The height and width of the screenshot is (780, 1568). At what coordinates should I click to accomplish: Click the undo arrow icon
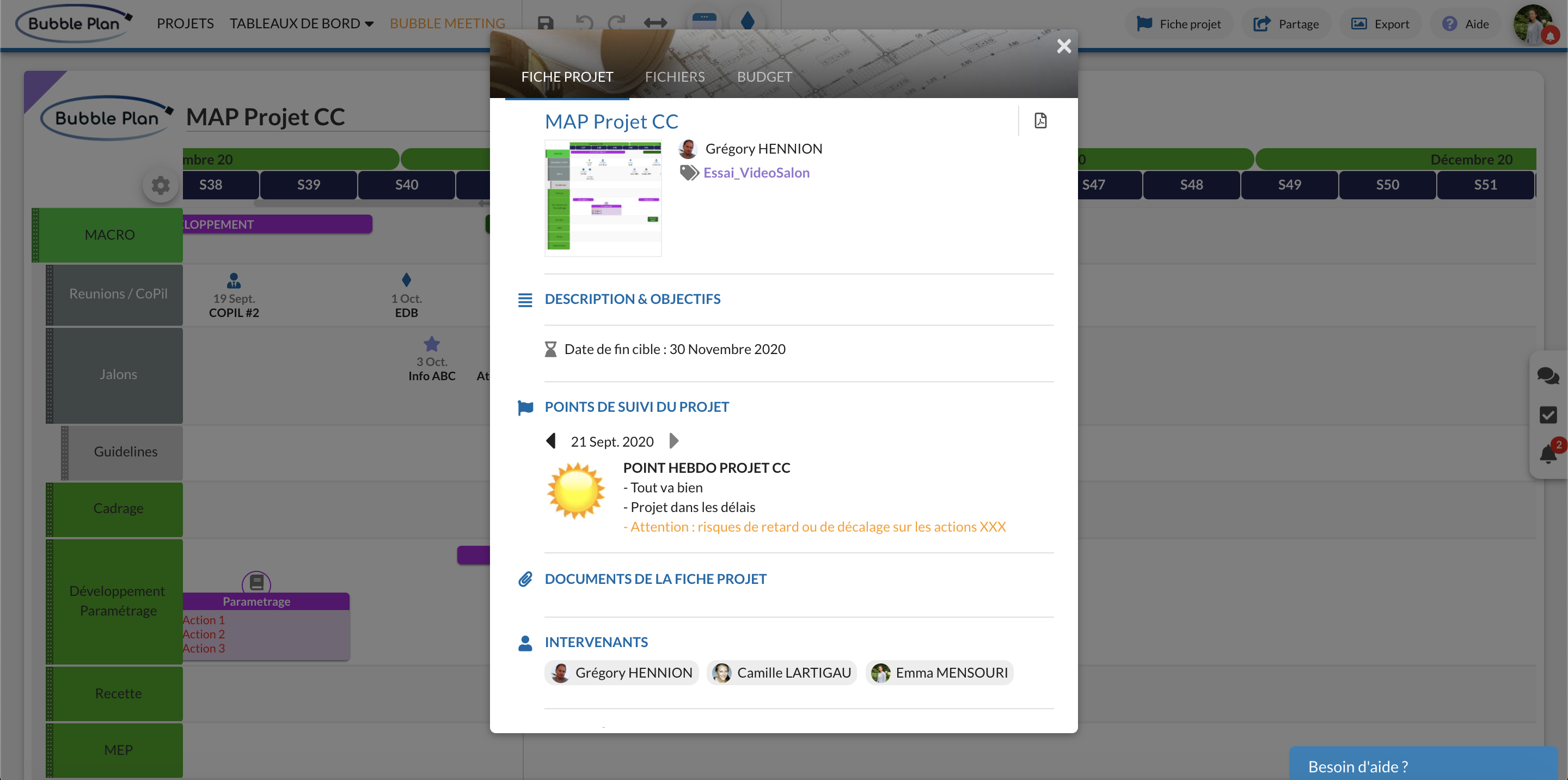coord(584,23)
